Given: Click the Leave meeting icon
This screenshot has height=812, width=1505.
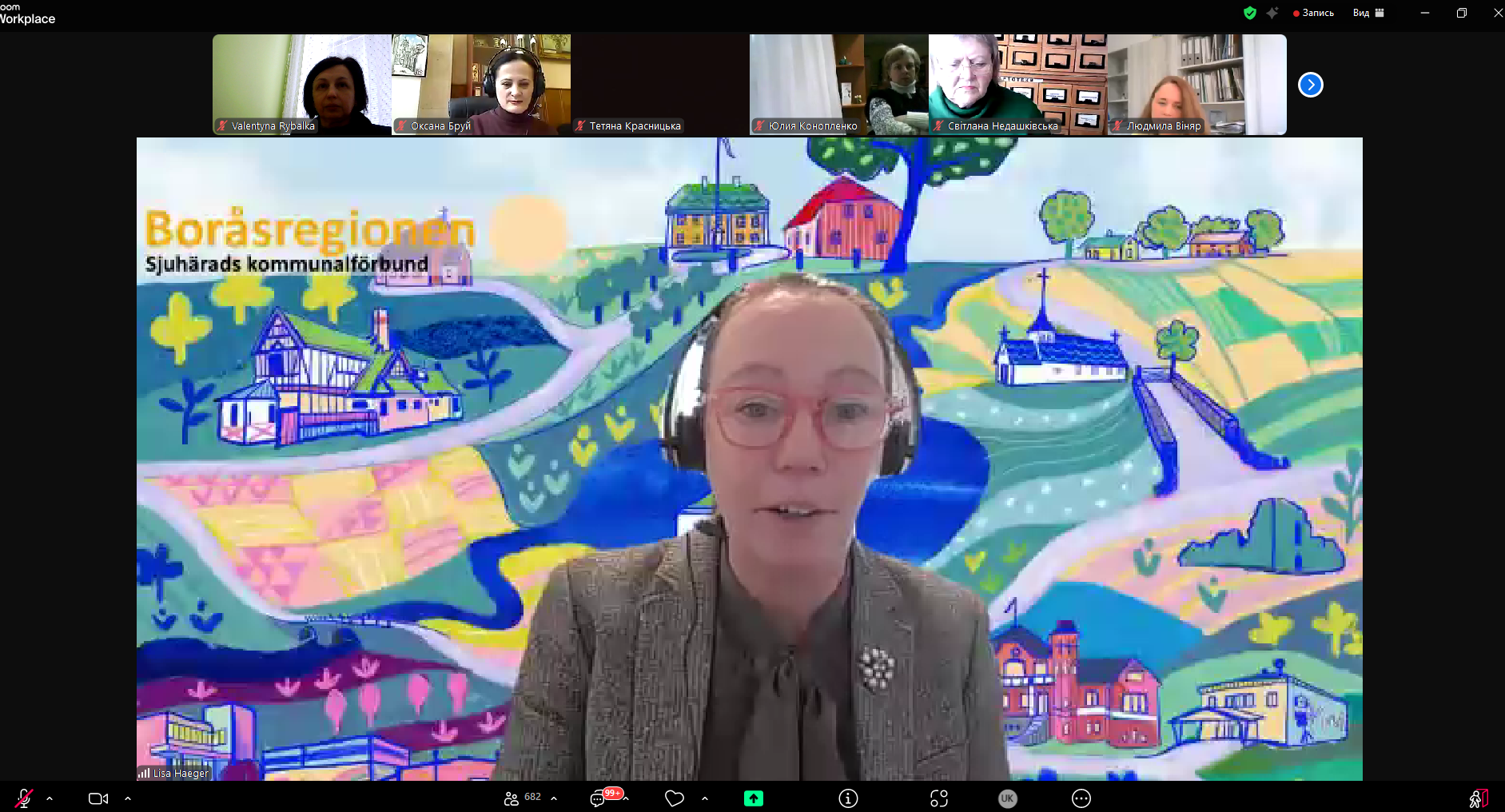Looking at the screenshot, I should (1478, 798).
